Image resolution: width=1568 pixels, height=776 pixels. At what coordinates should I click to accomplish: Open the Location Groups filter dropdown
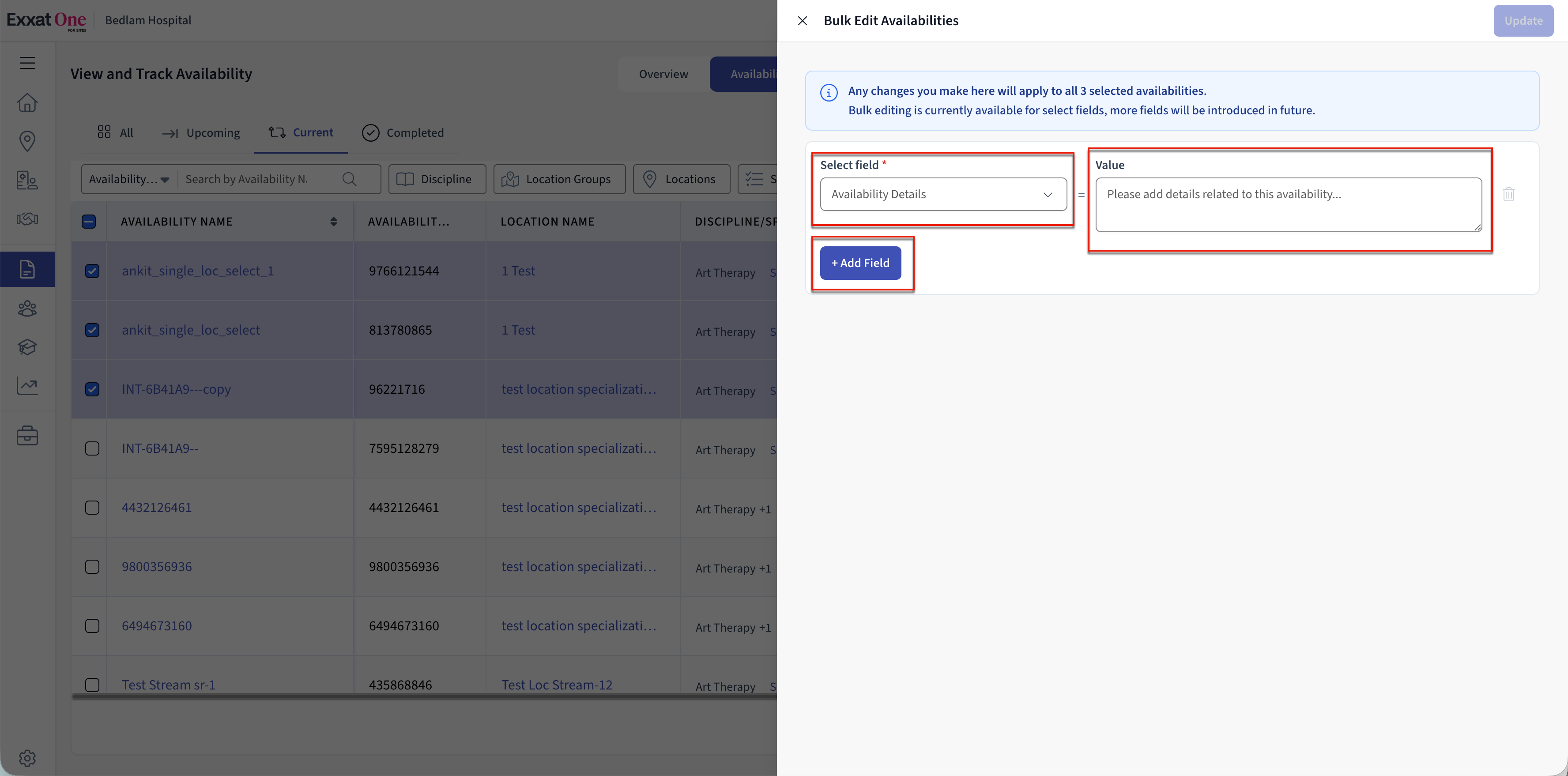pos(559,179)
